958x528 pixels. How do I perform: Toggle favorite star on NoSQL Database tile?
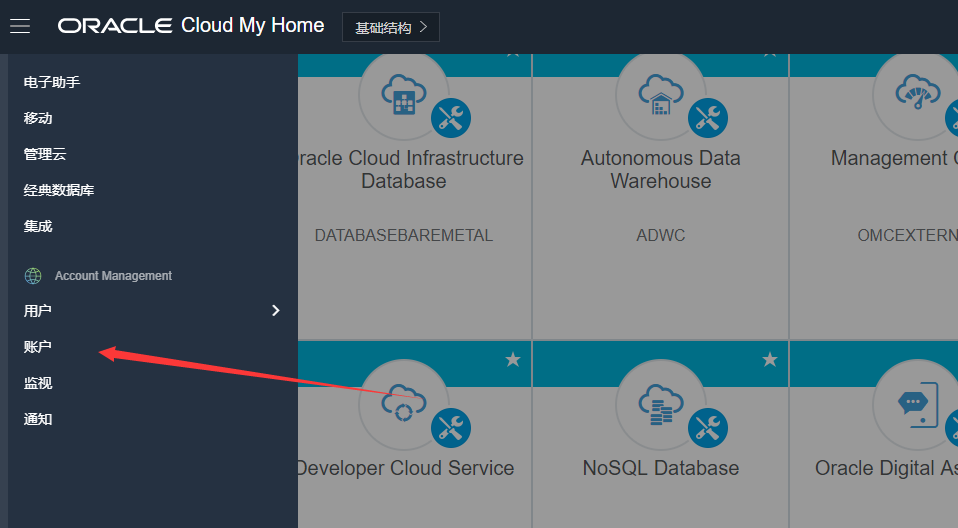[x=770, y=359]
